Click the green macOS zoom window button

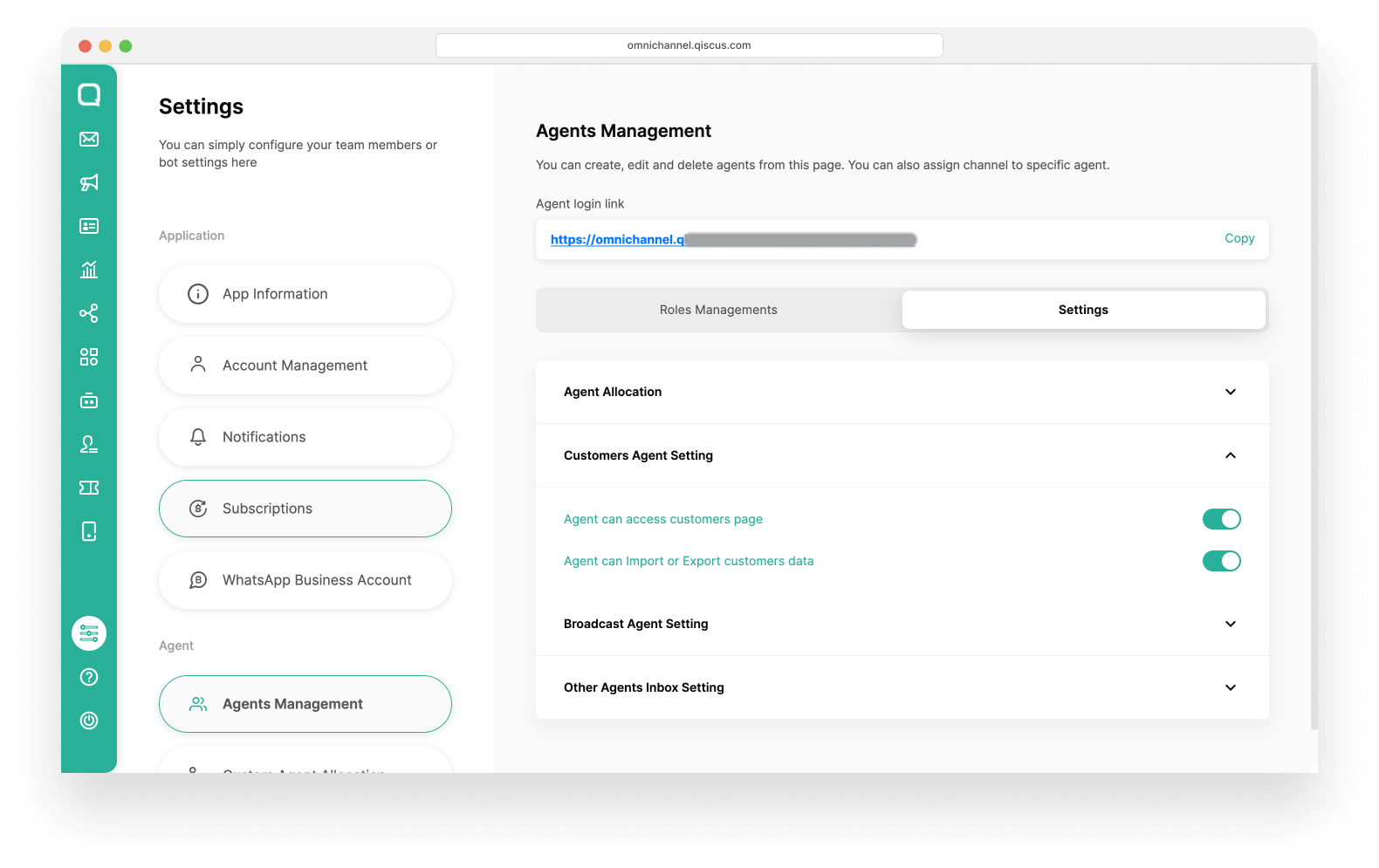click(x=126, y=46)
